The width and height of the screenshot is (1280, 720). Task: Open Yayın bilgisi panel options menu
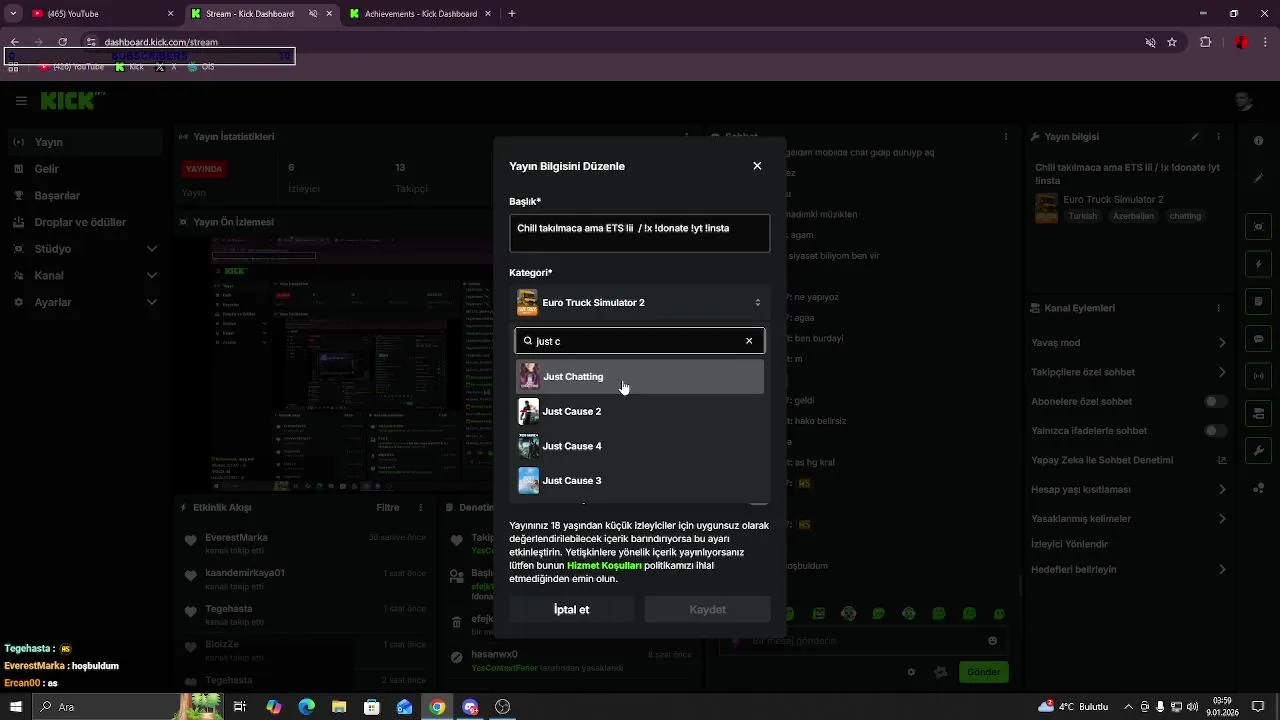coord(1219,137)
